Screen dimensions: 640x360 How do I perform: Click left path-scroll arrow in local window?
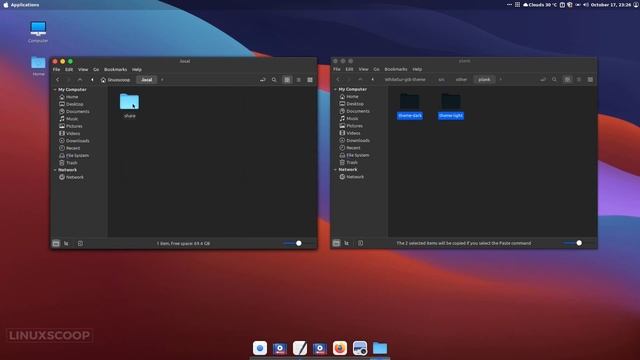point(92,80)
